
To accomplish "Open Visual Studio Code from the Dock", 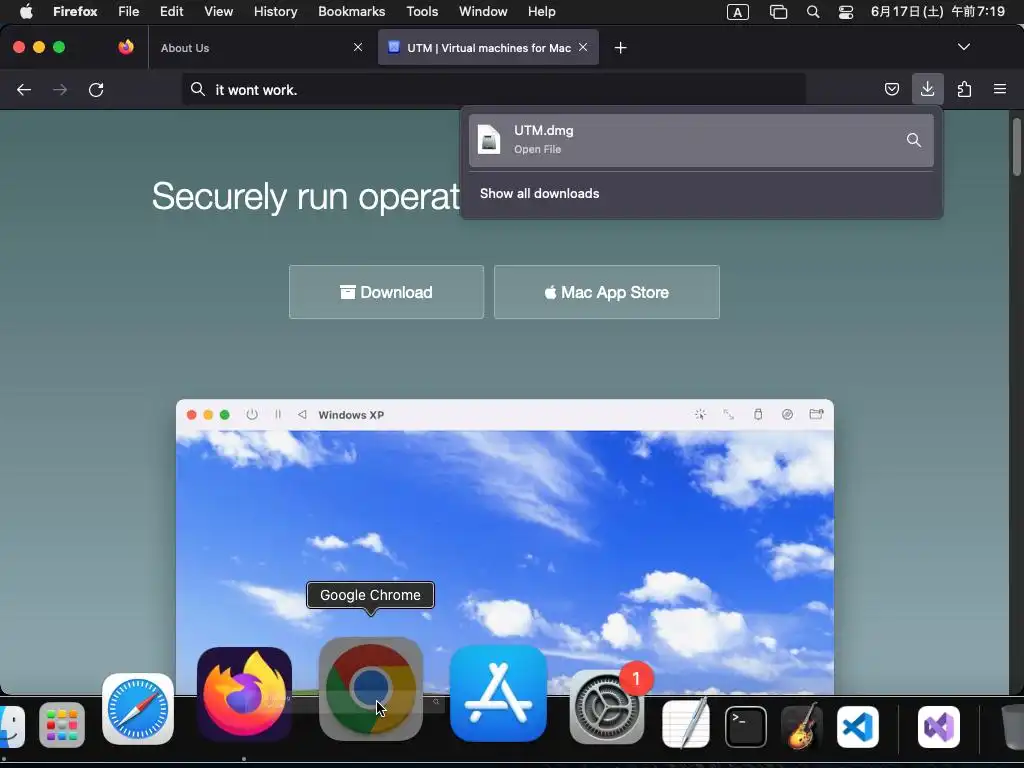I will coord(857,726).
